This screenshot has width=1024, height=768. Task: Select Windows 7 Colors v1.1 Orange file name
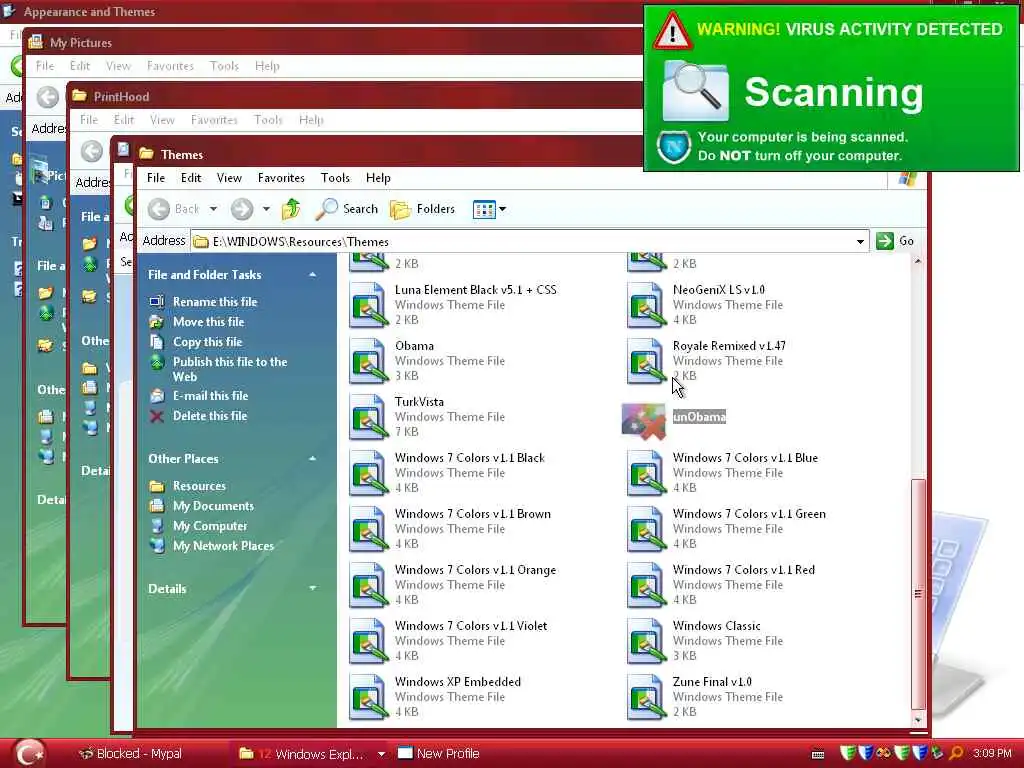coord(475,570)
